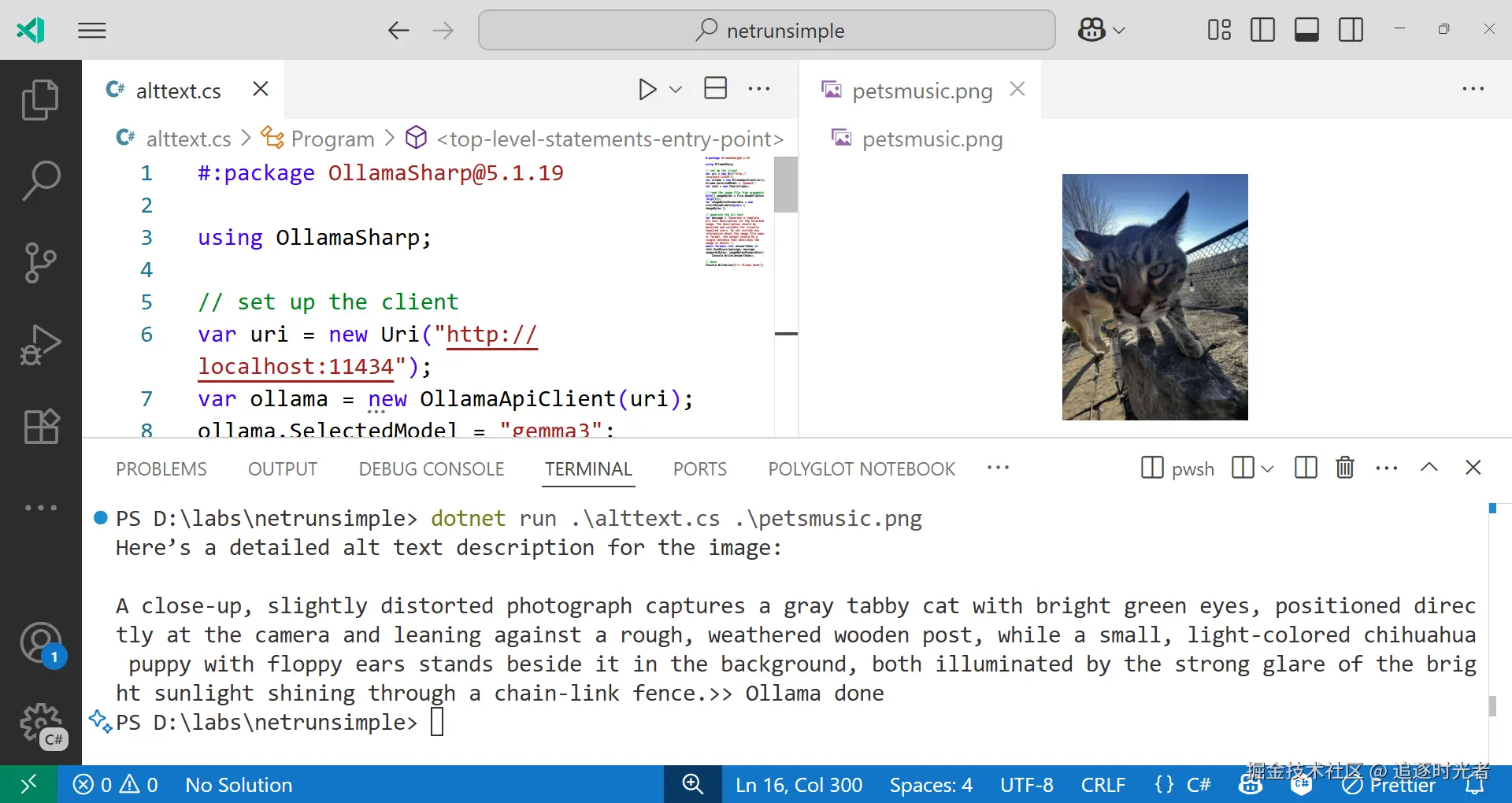Open the Explorer view in activity bar
The width and height of the screenshot is (1512, 803).
click(41, 100)
